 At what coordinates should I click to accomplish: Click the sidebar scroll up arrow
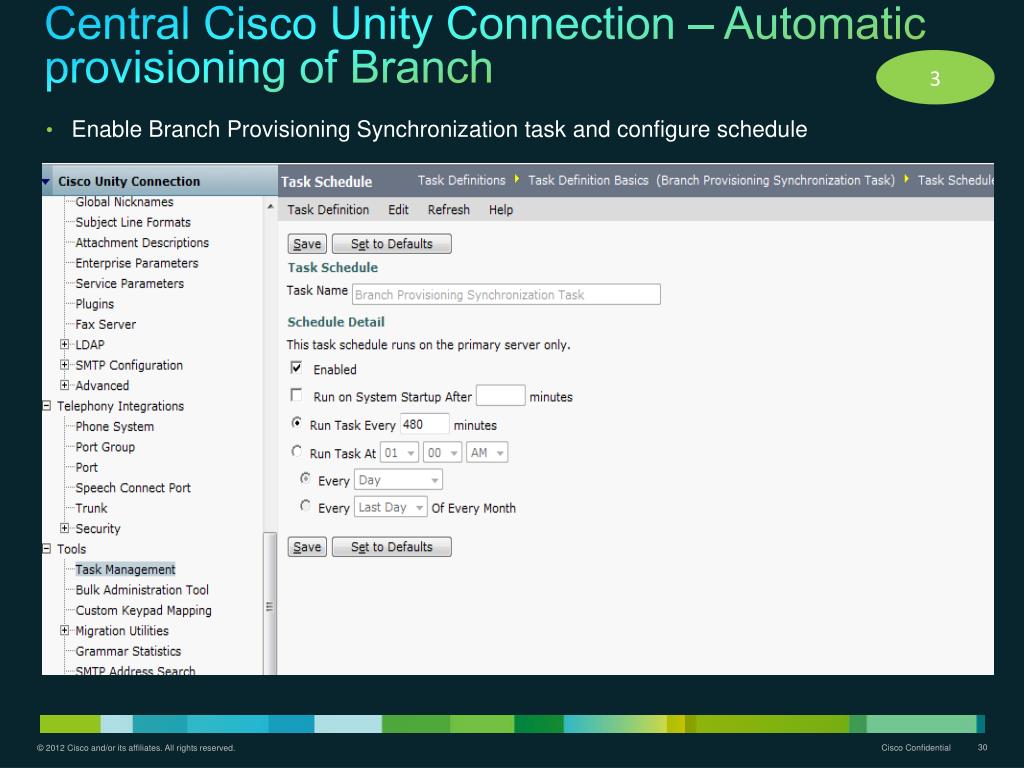270,206
